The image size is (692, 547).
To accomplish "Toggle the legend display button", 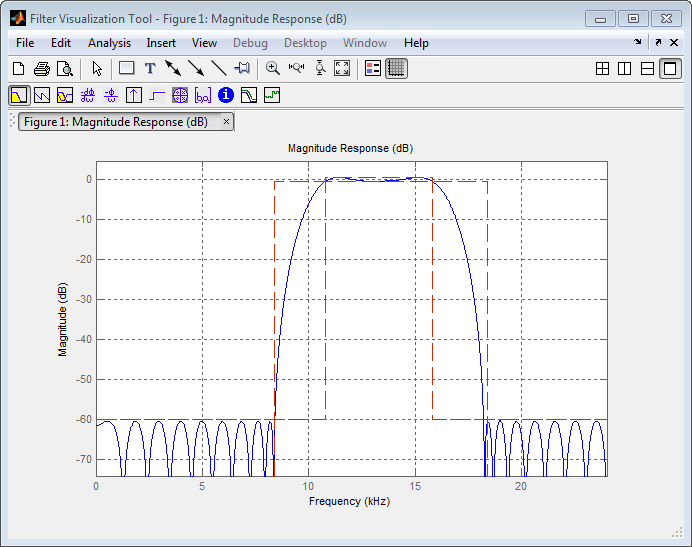I will coord(373,69).
